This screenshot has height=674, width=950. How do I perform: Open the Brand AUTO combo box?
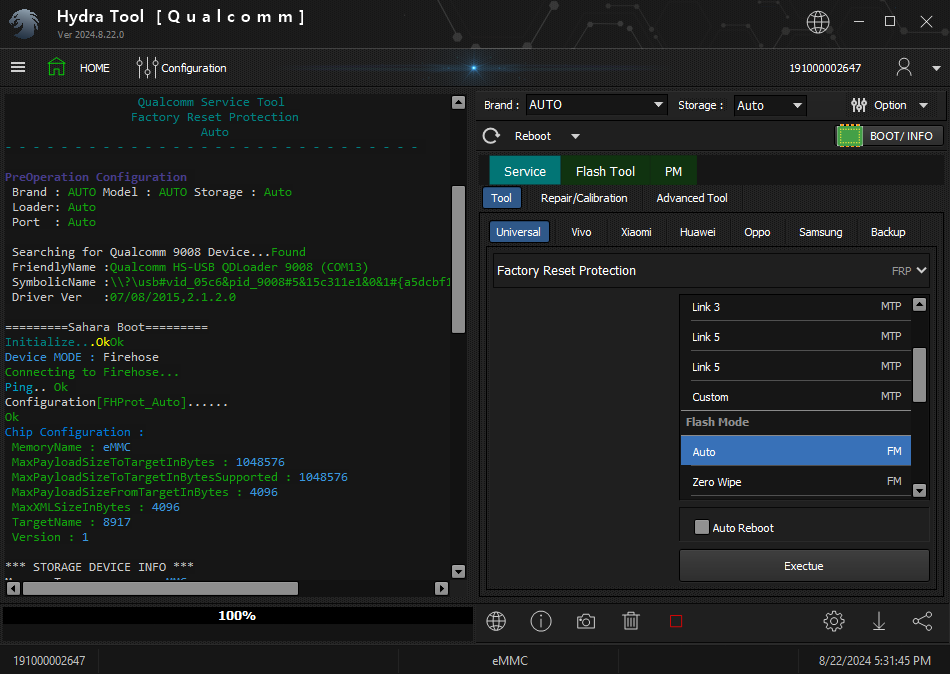pyautogui.click(x=596, y=105)
